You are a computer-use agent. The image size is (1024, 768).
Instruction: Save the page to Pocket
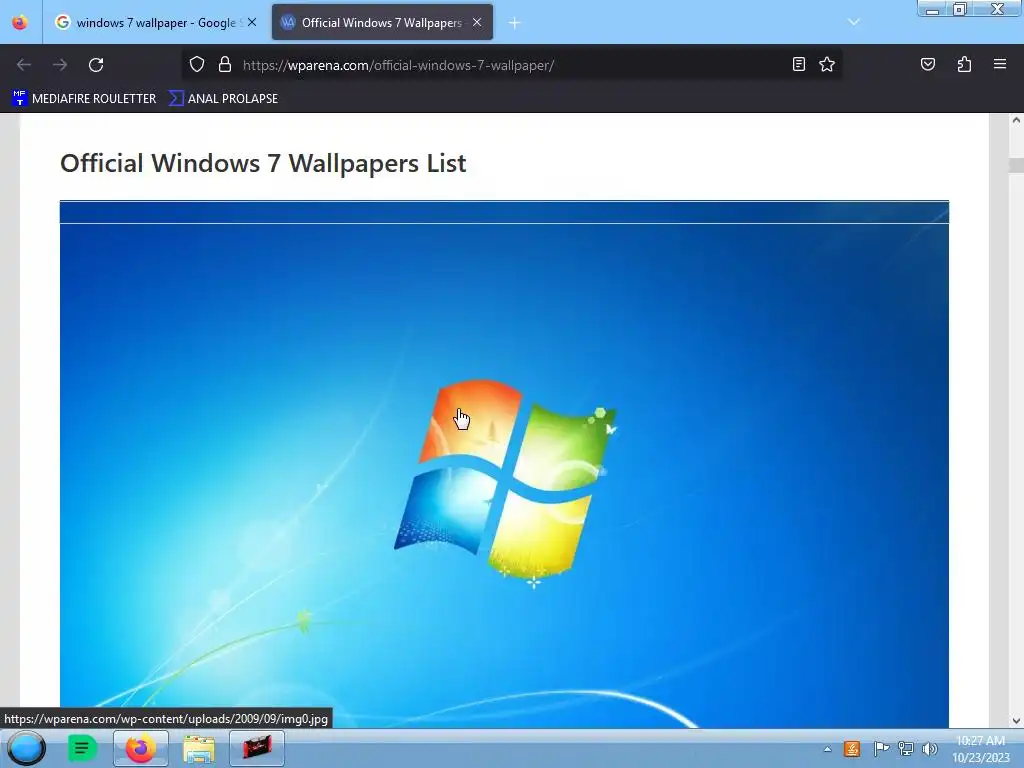coord(927,65)
